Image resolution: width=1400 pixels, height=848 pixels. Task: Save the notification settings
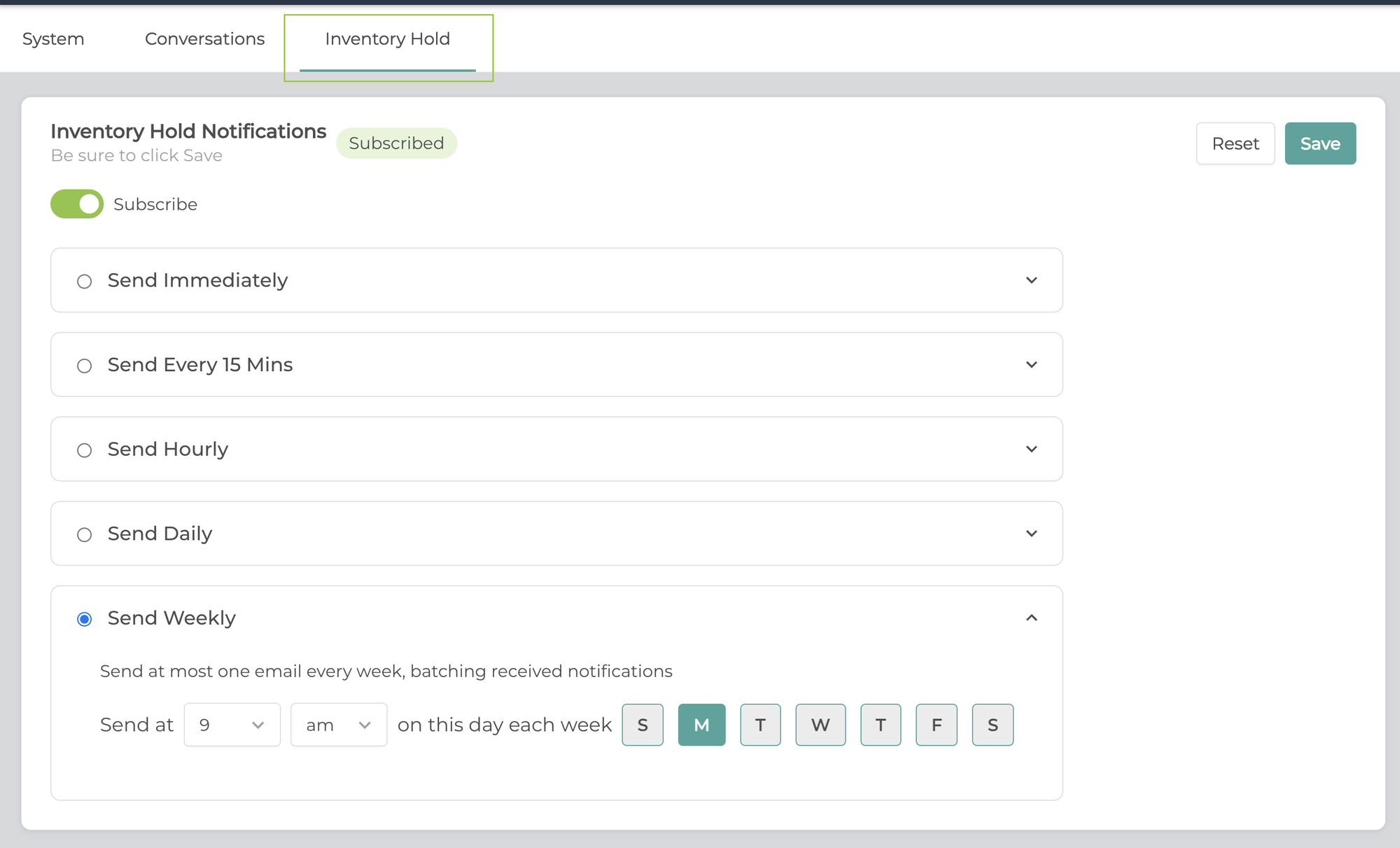click(x=1320, y=144)
